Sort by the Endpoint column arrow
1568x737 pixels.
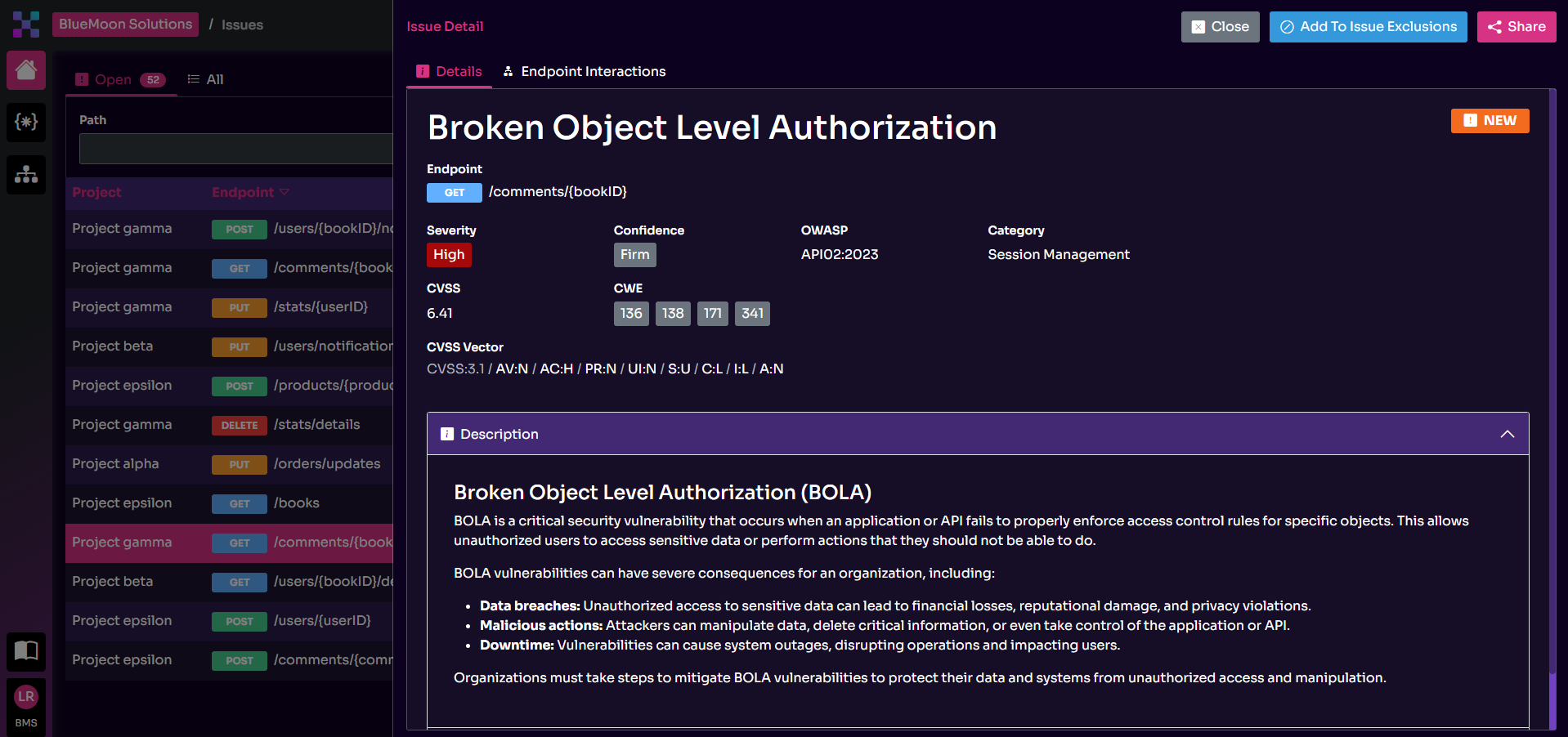pyautogui.click(x=284, y=192)
